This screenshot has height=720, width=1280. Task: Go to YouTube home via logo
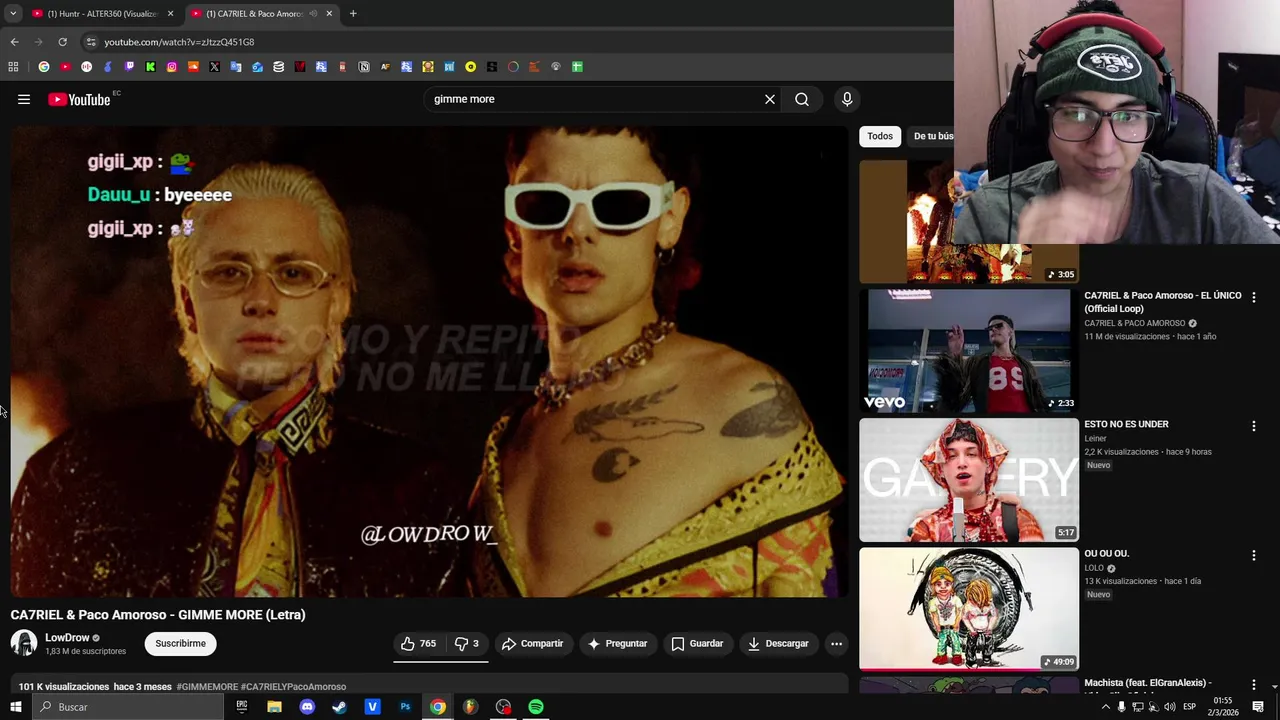pyautogui.click(x=79, y=99)
